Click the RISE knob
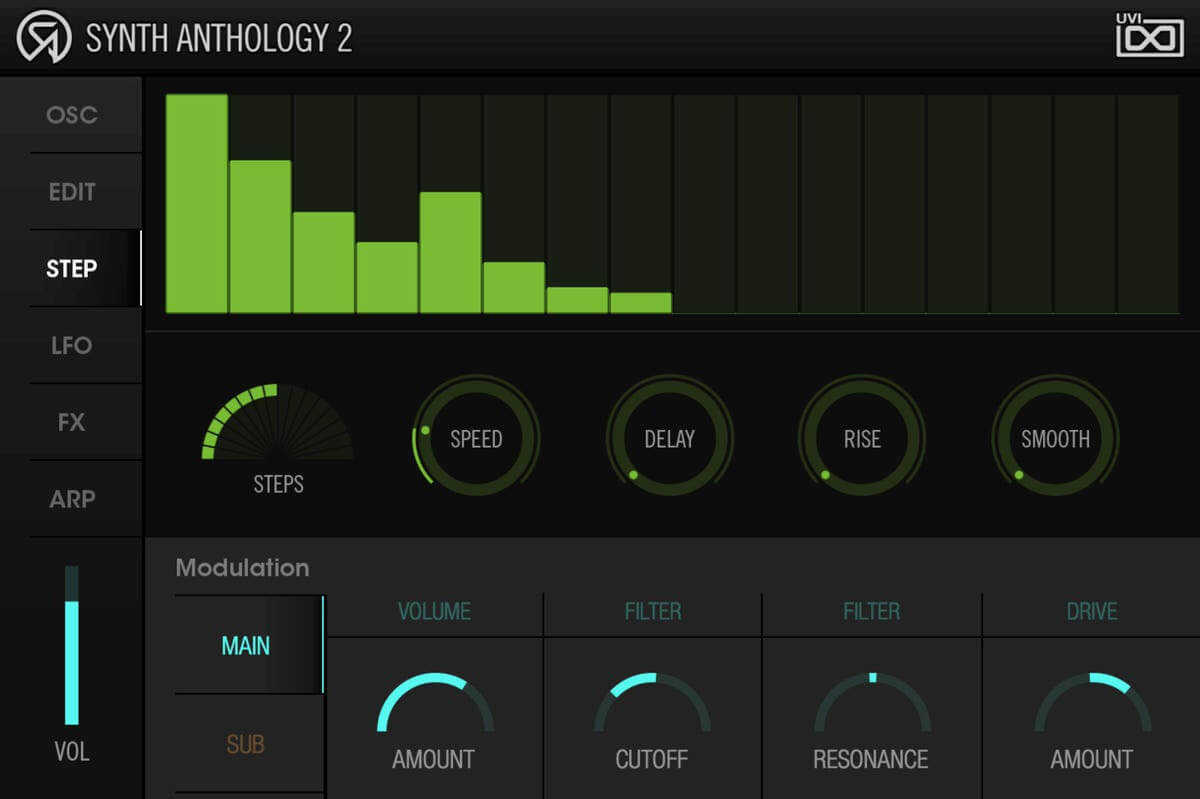 click(862, 437)
